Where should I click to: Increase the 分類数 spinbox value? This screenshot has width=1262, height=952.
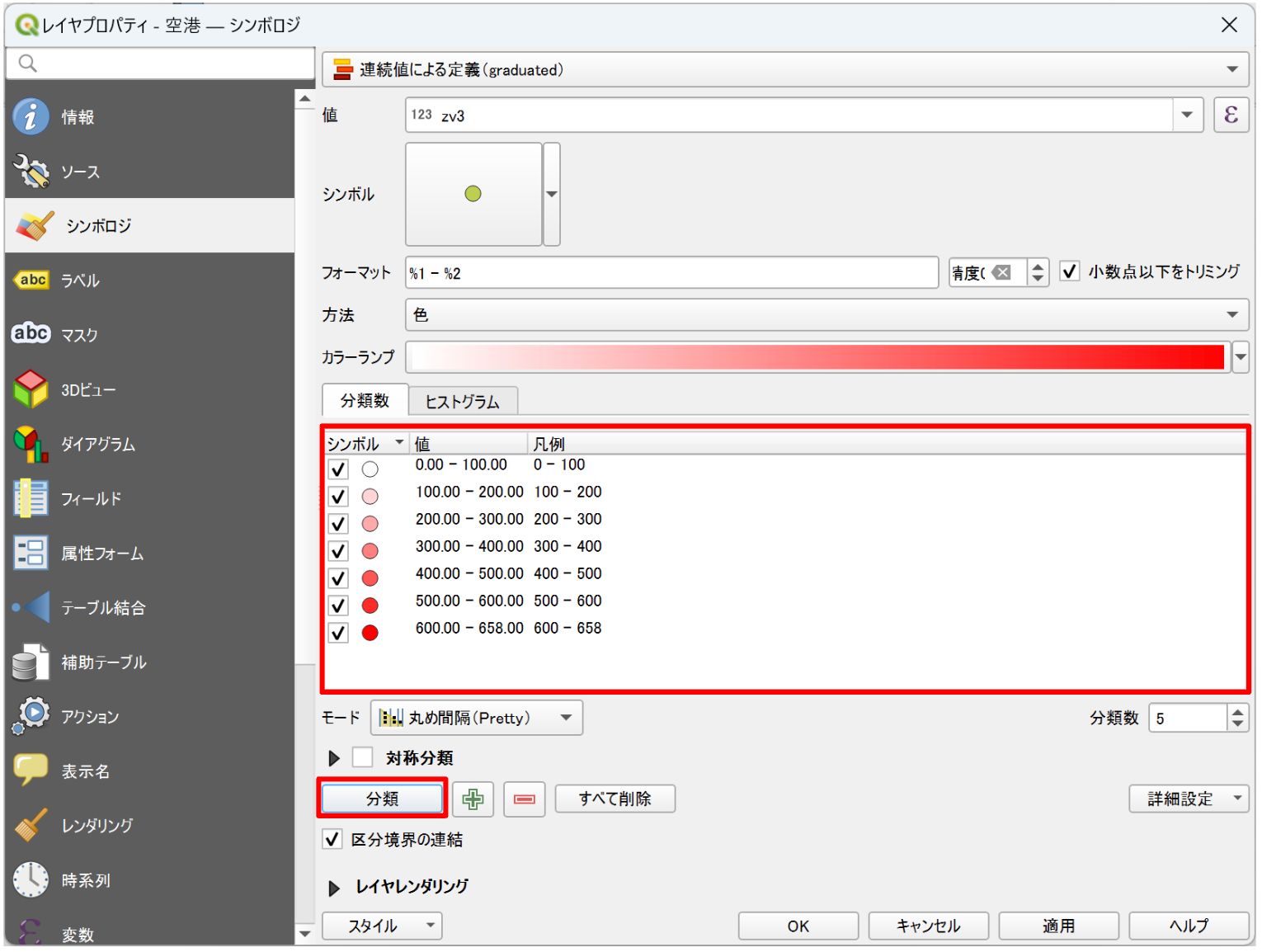pyautogui.click(x=1237, y=711)
